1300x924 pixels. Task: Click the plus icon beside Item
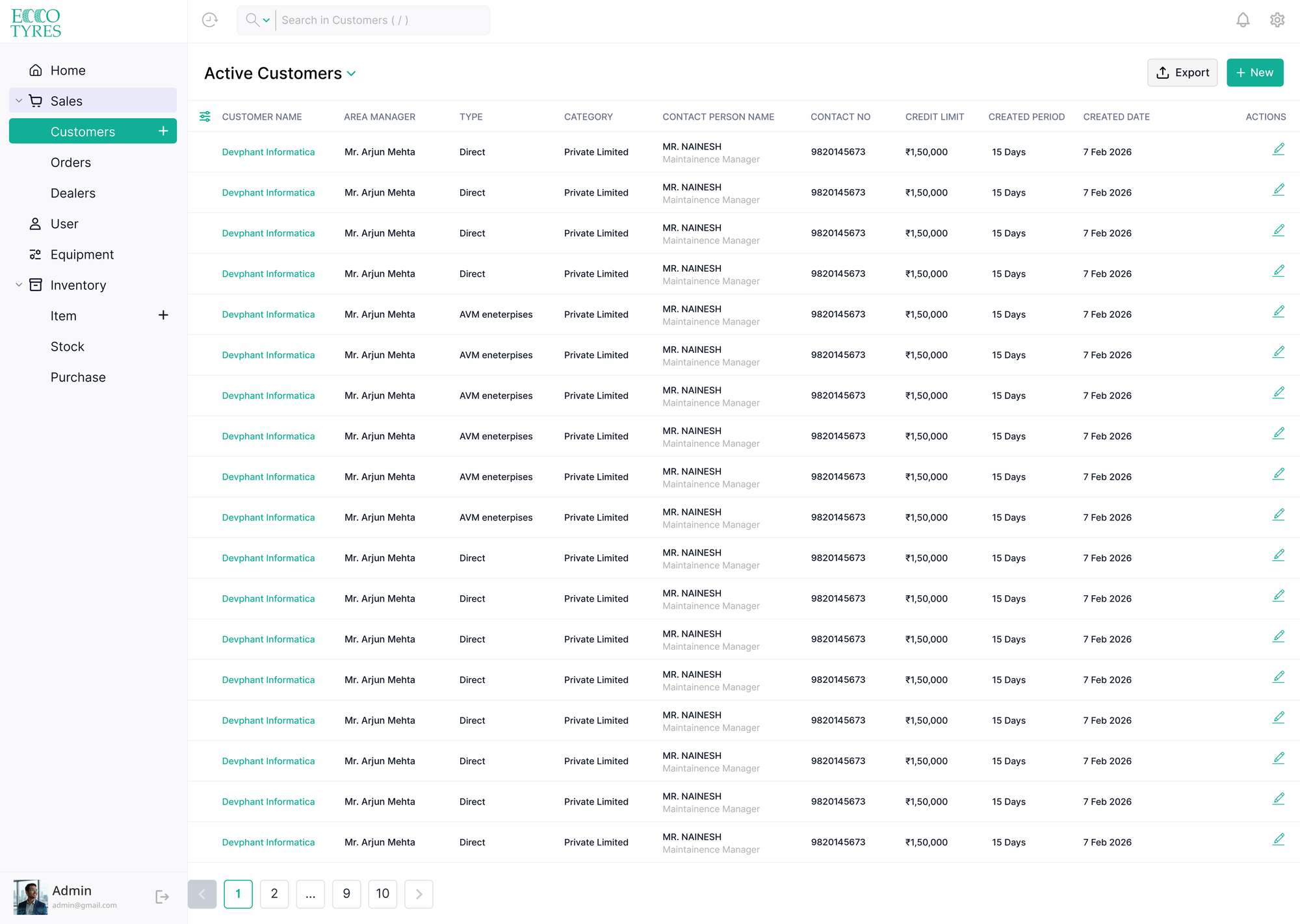point(163,315)
